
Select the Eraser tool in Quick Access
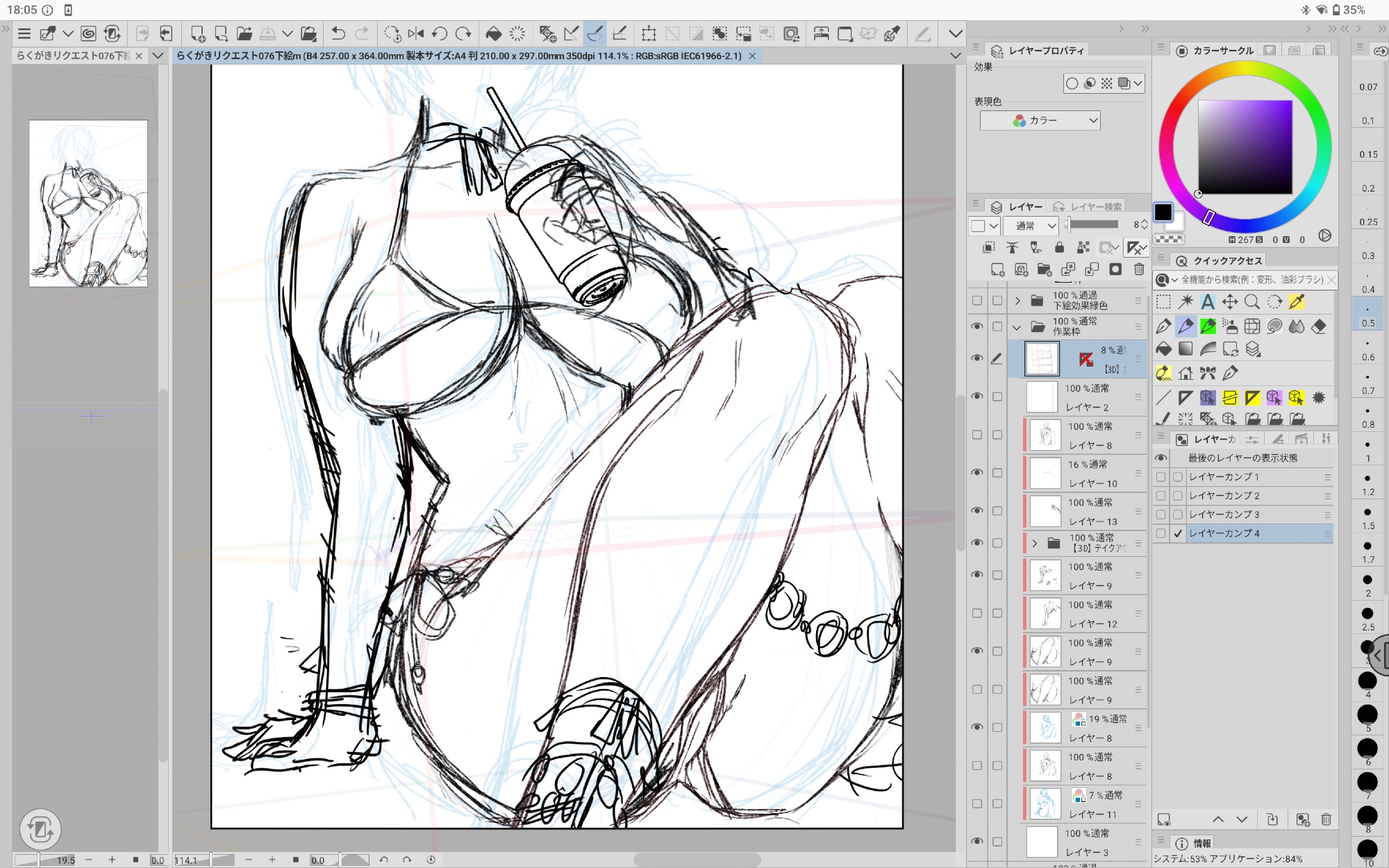point(1320,326)
